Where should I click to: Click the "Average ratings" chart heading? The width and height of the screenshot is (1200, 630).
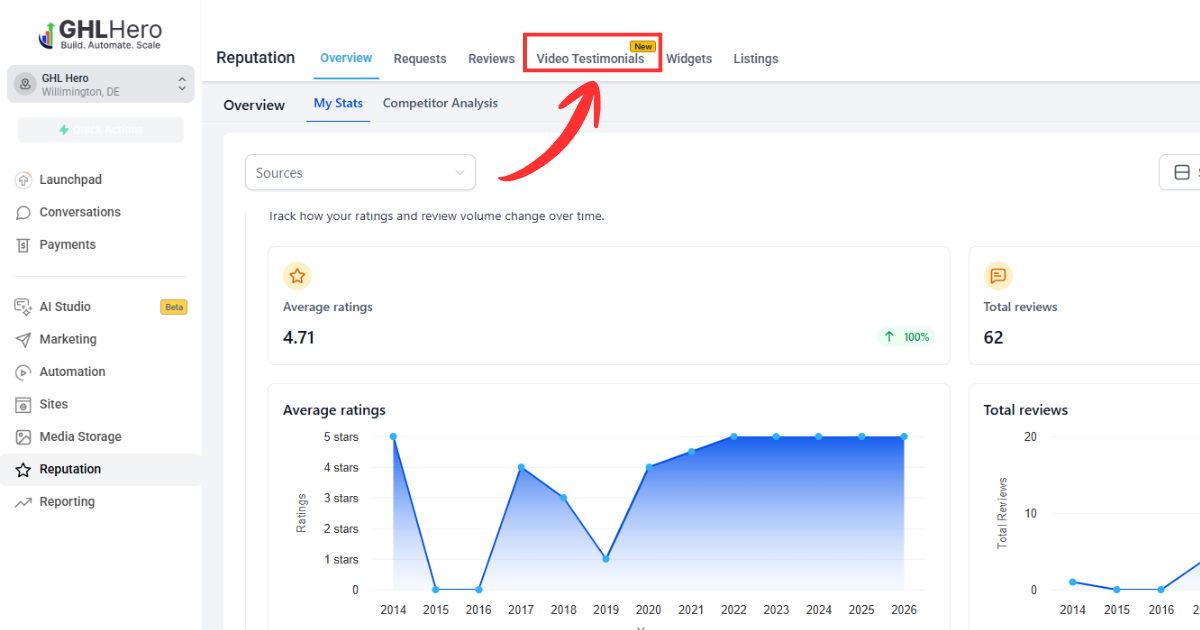334,410
